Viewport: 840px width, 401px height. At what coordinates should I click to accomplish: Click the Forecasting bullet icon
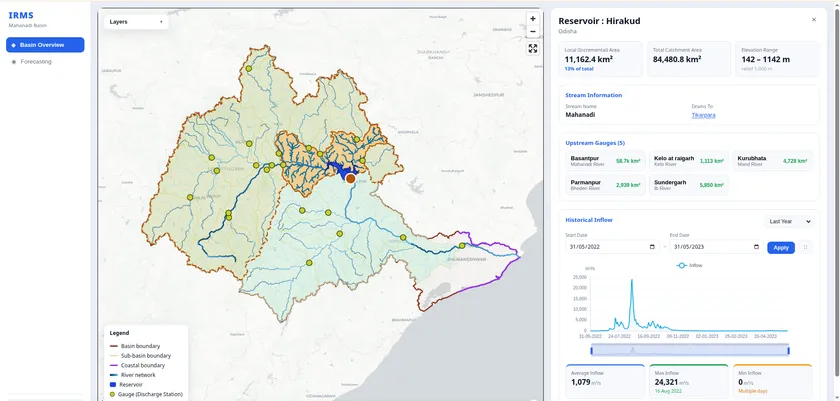point(13,62)
